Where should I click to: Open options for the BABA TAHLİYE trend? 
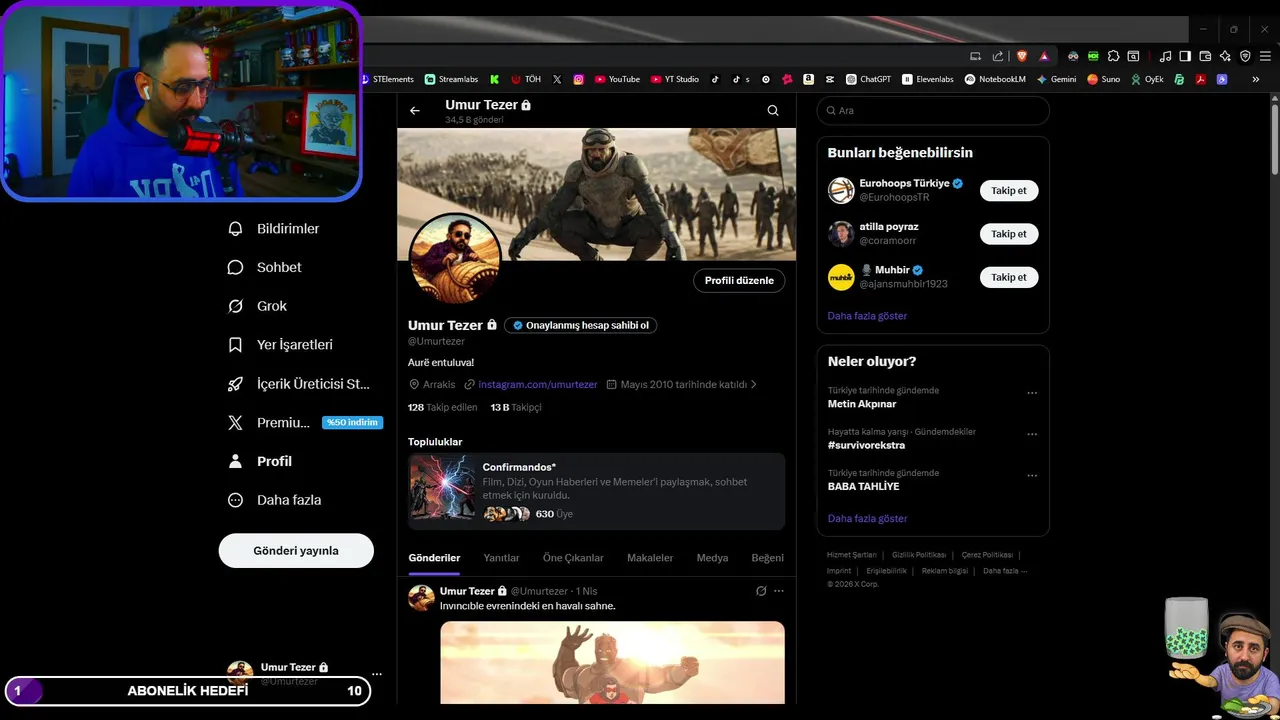[1032, 475]
